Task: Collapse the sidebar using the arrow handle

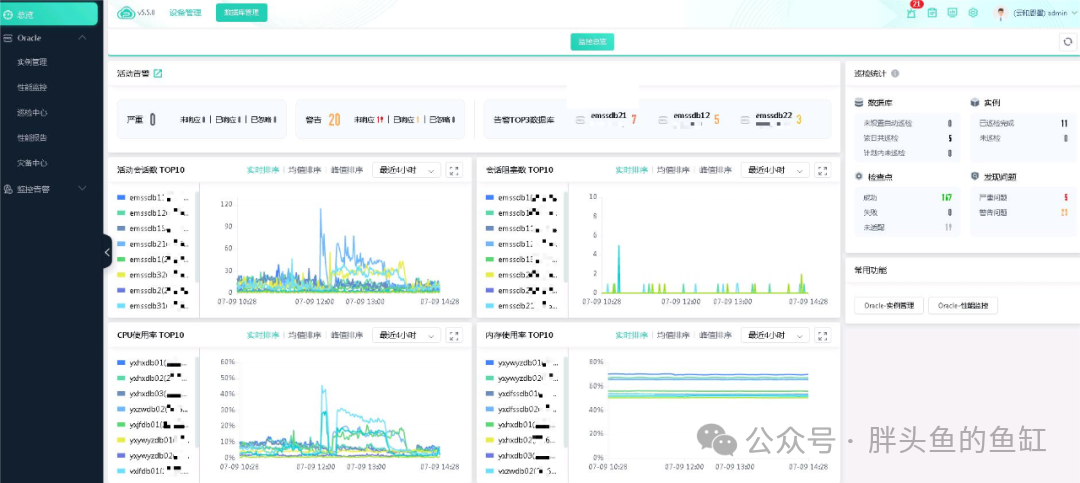Action: pos(107,252)
